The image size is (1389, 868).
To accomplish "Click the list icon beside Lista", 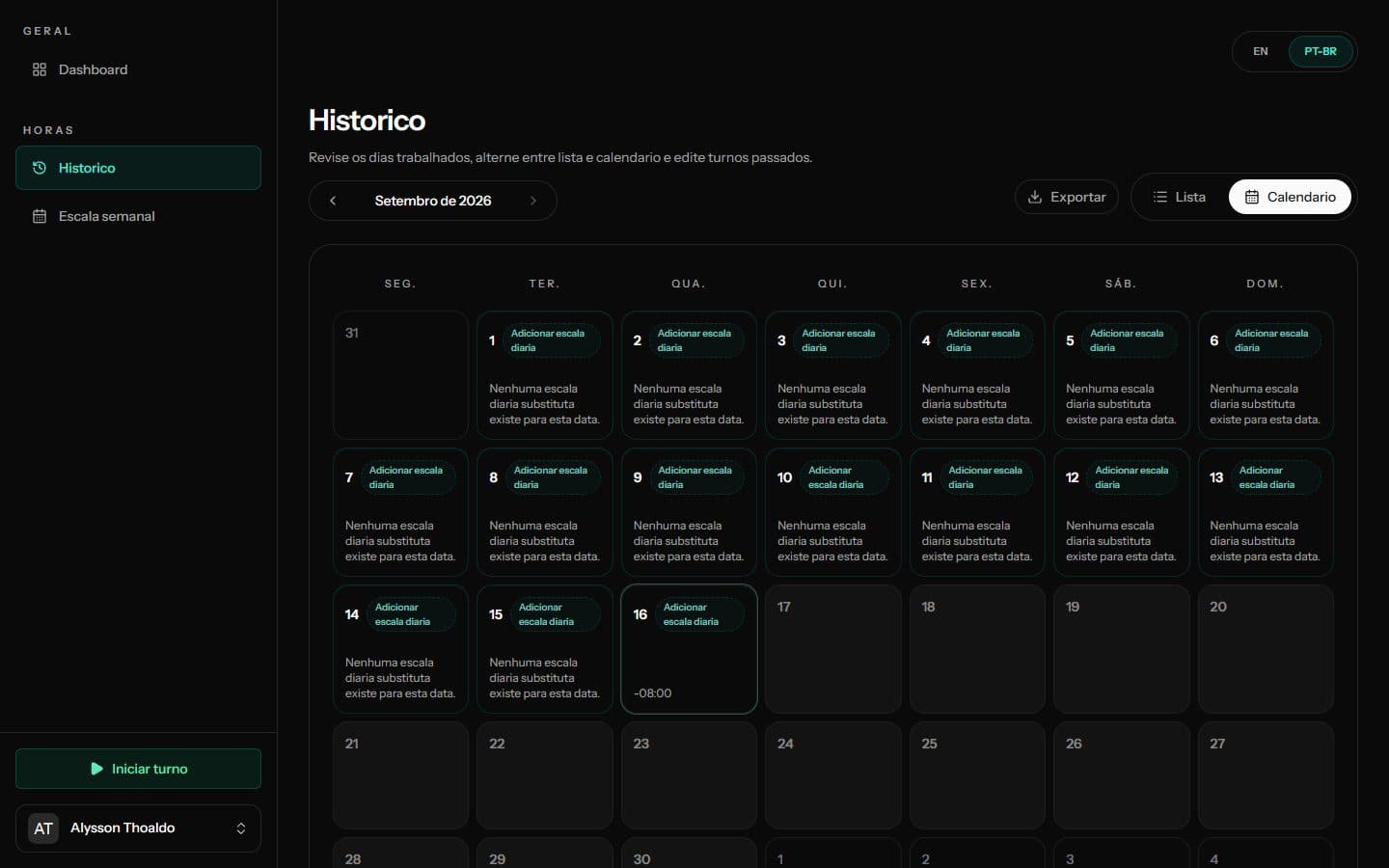I will 1160,197.
